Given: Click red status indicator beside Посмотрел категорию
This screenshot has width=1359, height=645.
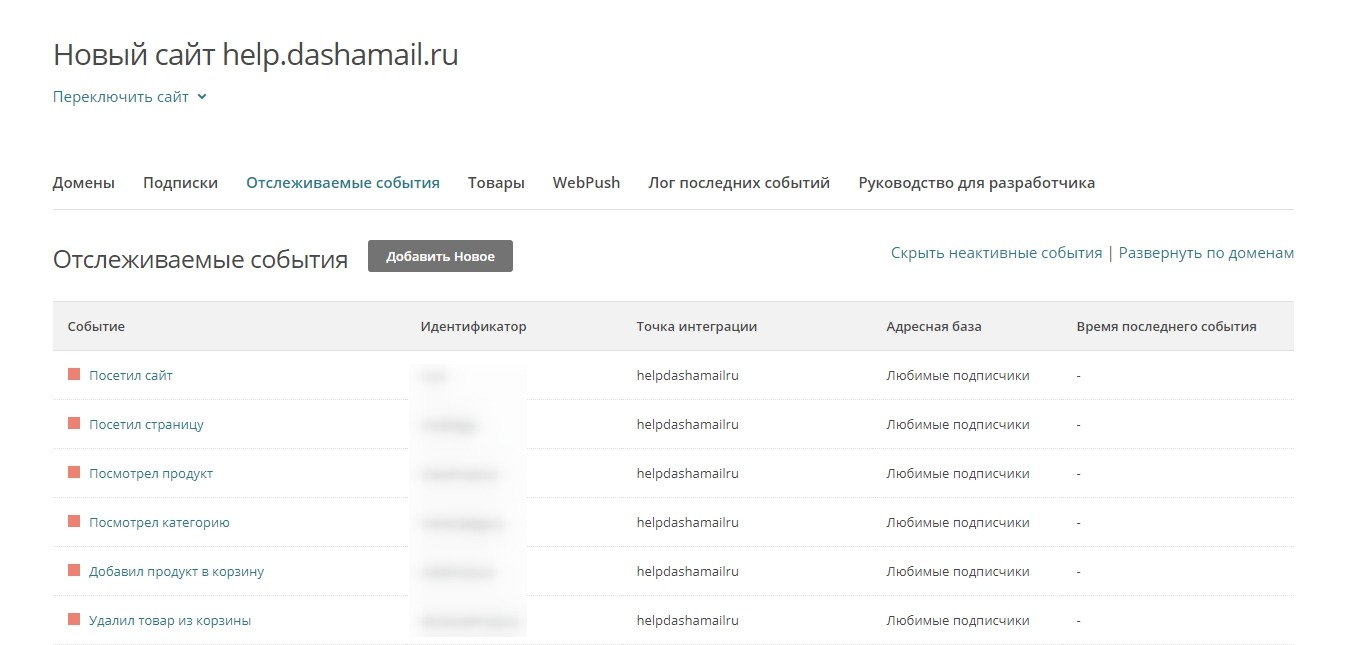Looking at the screenshot, I should (x=73, y=522).
